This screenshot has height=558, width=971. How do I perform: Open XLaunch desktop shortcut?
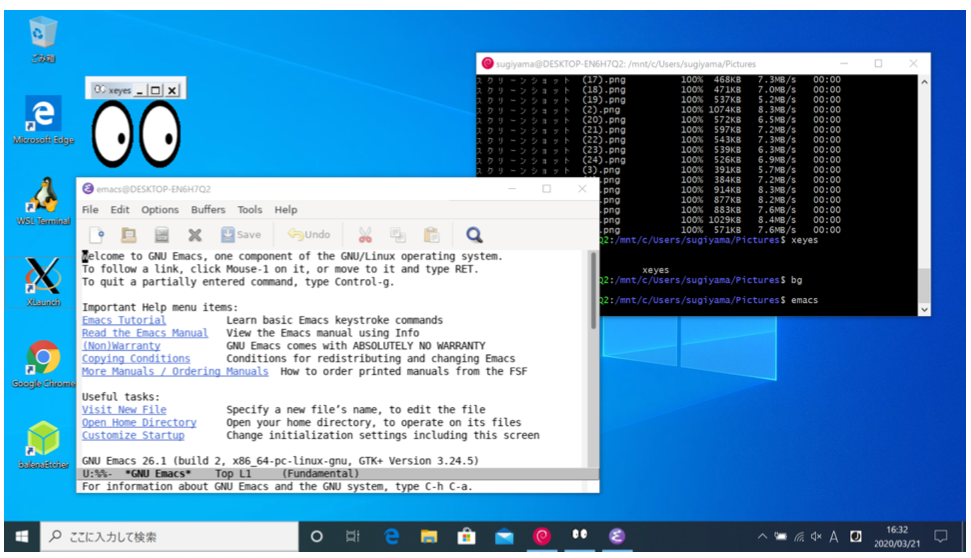tap(43, 279)
